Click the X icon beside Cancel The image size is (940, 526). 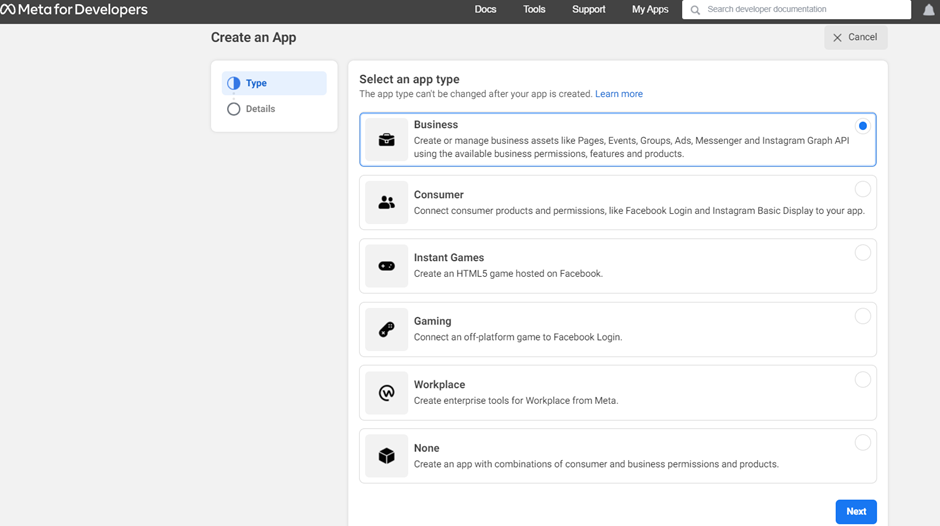837,38
